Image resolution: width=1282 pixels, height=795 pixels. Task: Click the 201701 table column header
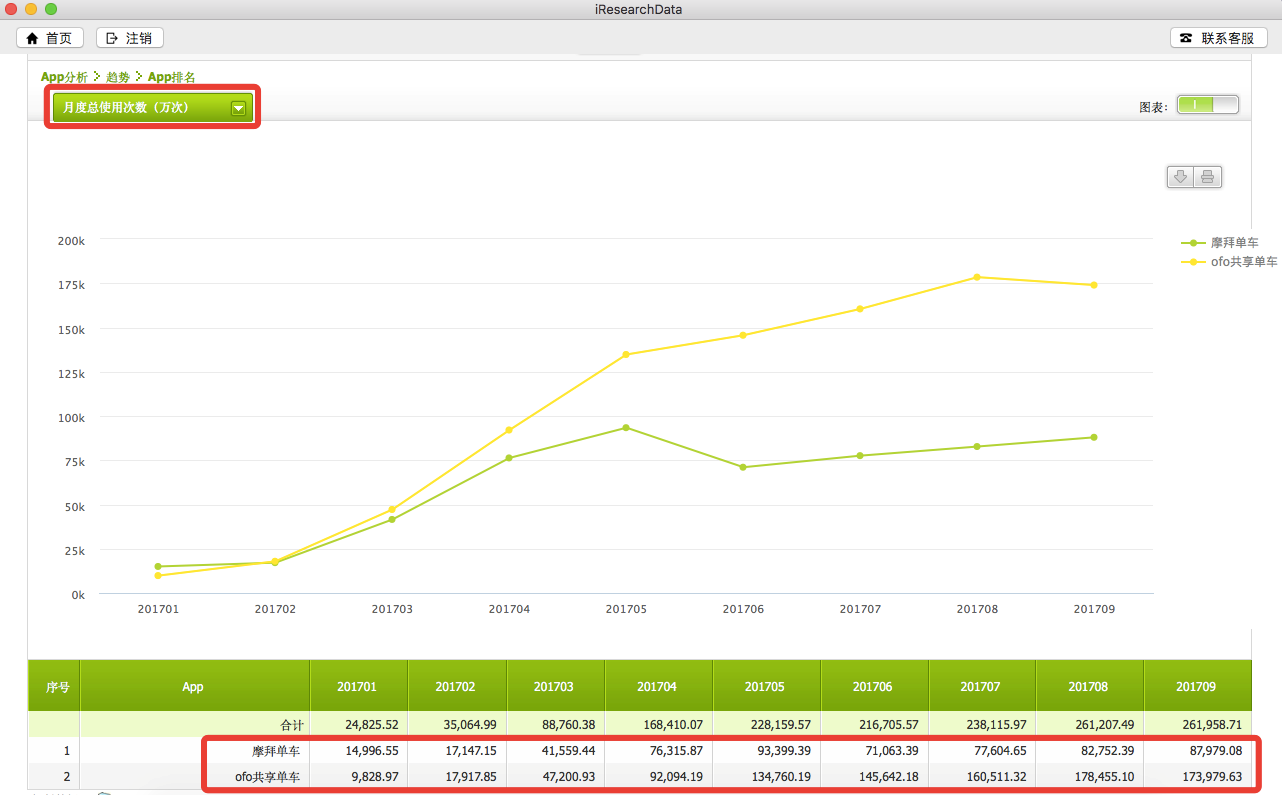click(x=357, y=687)
